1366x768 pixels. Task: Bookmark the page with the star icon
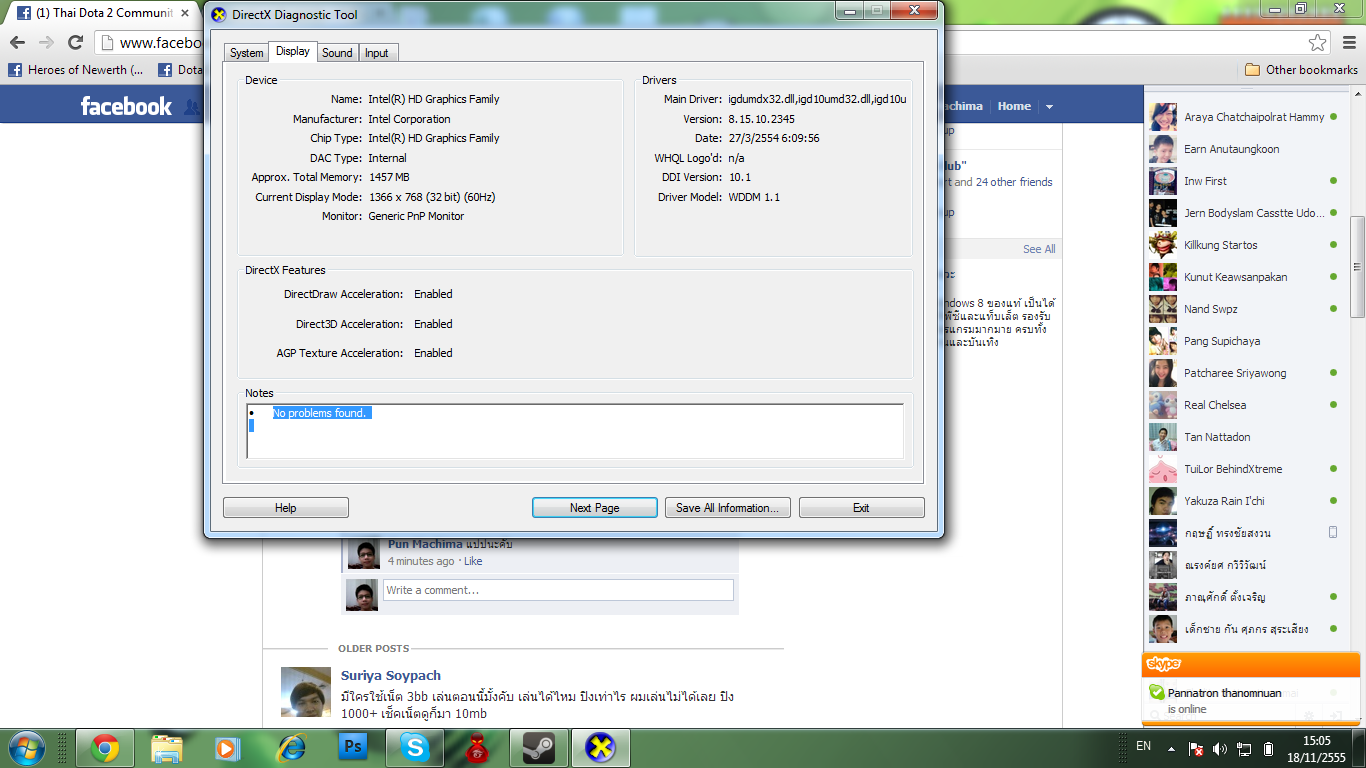(1318, 42)
